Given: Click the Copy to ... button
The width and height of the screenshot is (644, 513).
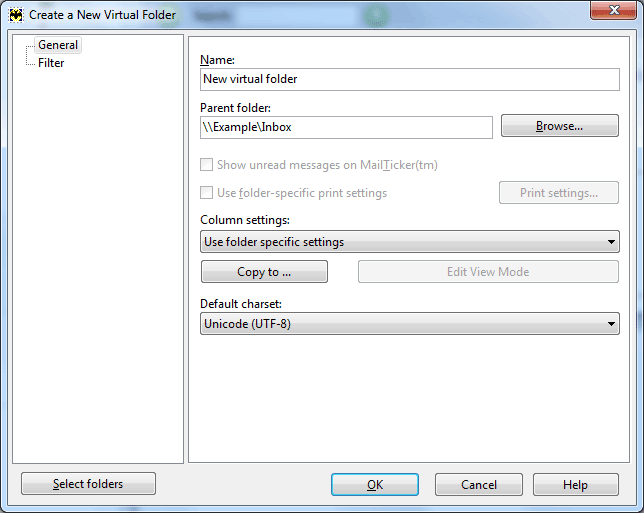Looking at the screenshot, I should point(264,272).
